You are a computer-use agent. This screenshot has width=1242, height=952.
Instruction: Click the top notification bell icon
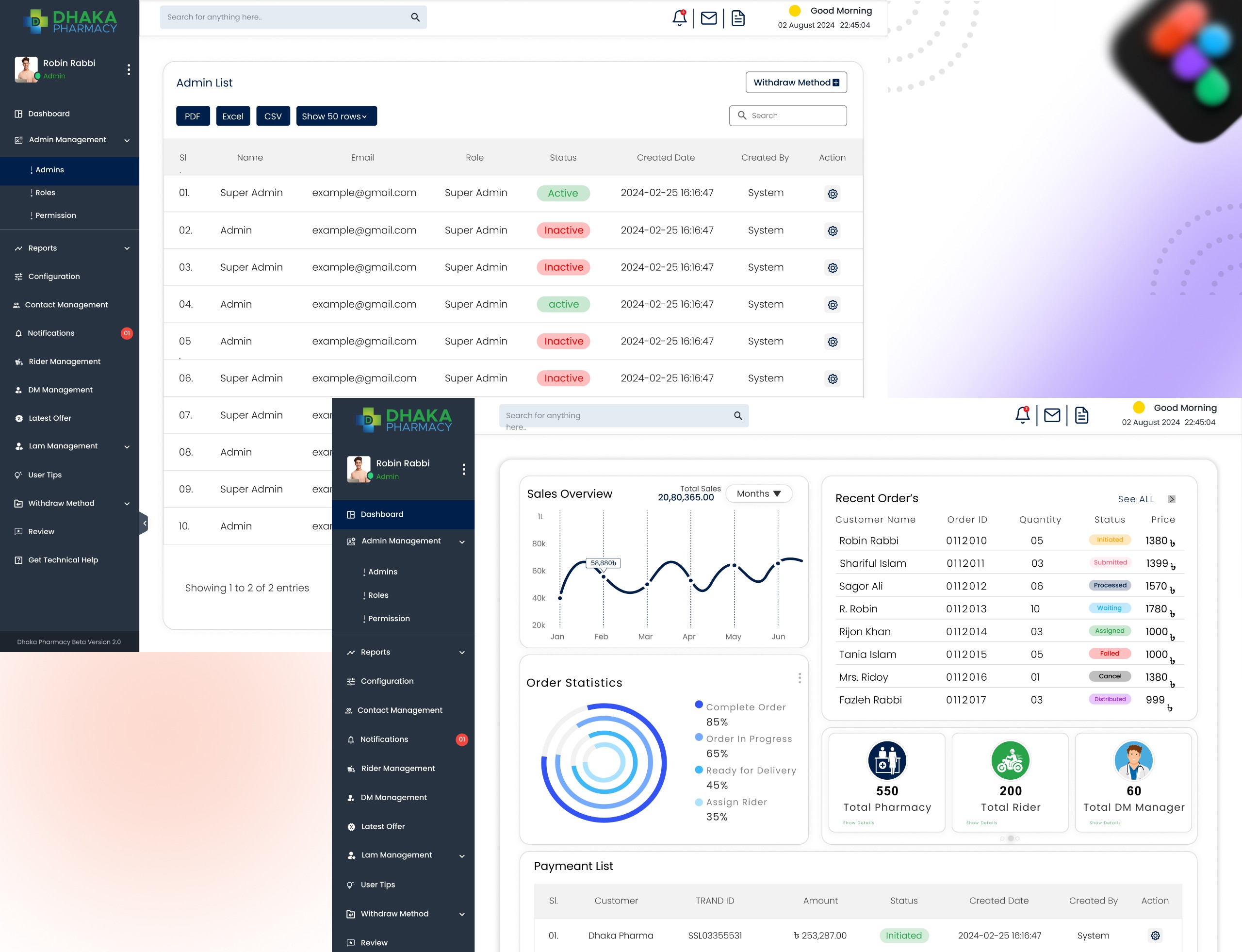679,18
